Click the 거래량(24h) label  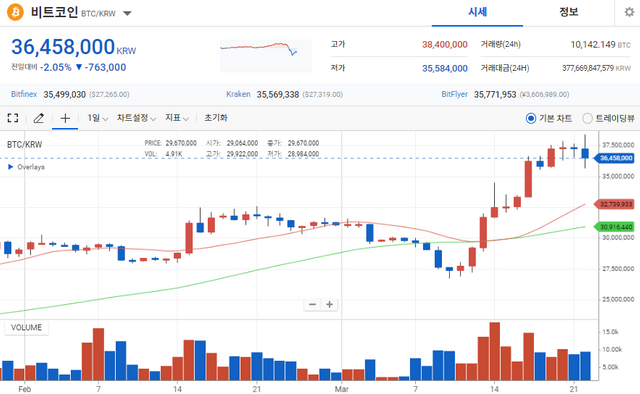click(500, 44)
